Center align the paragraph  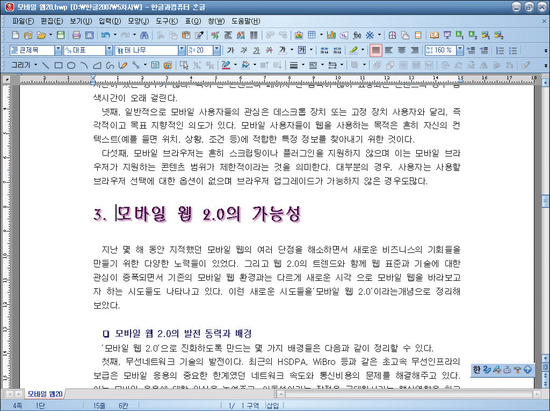(x=402, y=50)
